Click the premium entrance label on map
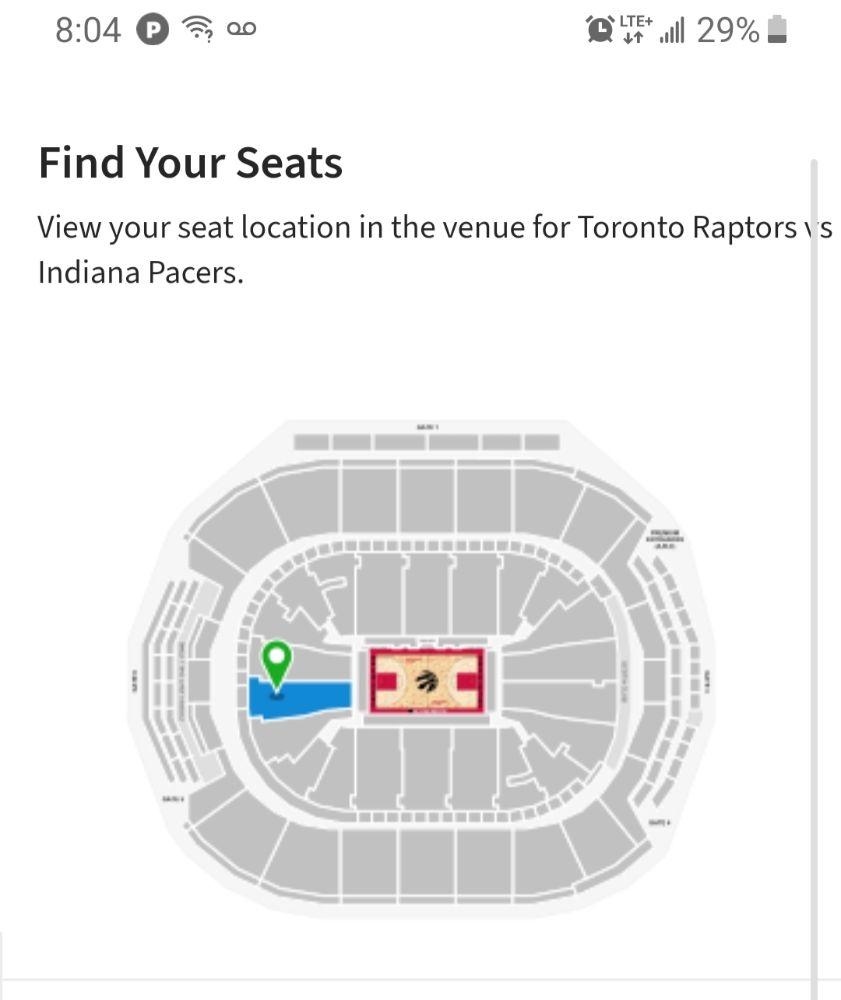841x1000 pixels. 667,538
